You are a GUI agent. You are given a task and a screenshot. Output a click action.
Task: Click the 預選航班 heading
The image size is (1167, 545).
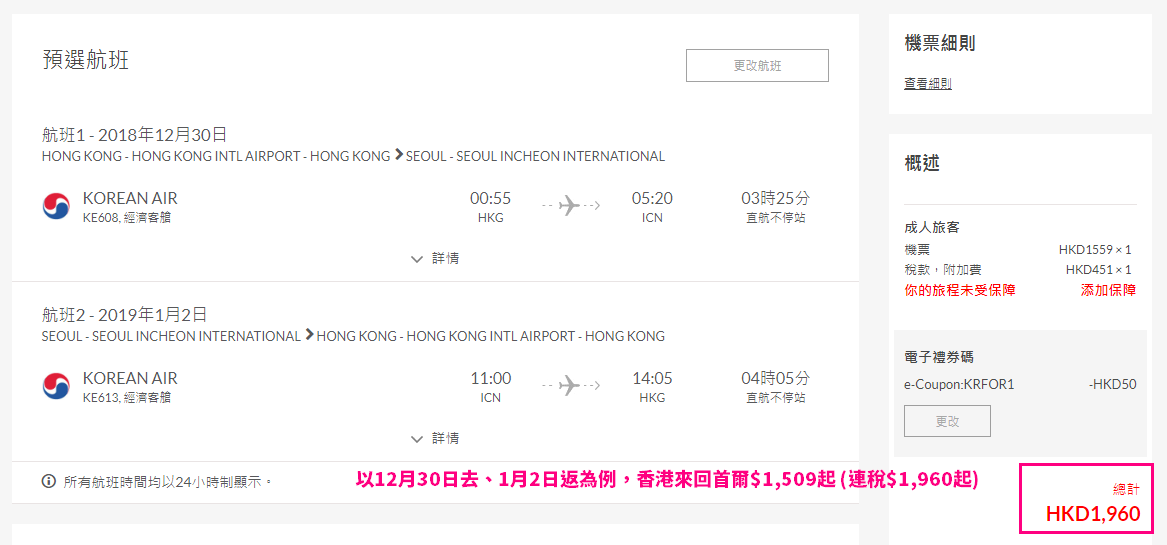pos(86,60)
